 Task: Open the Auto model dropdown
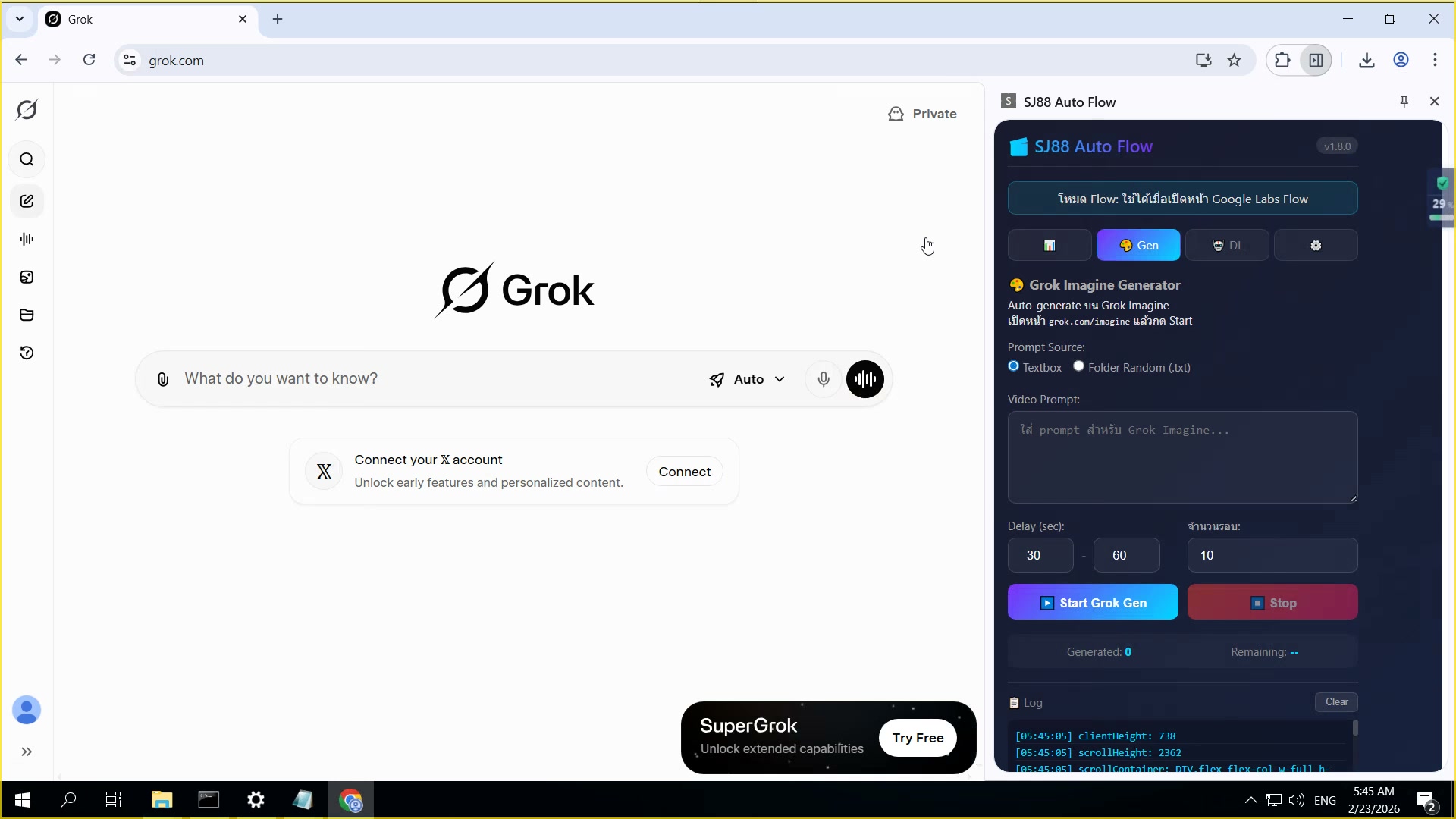tap(747, 379)
